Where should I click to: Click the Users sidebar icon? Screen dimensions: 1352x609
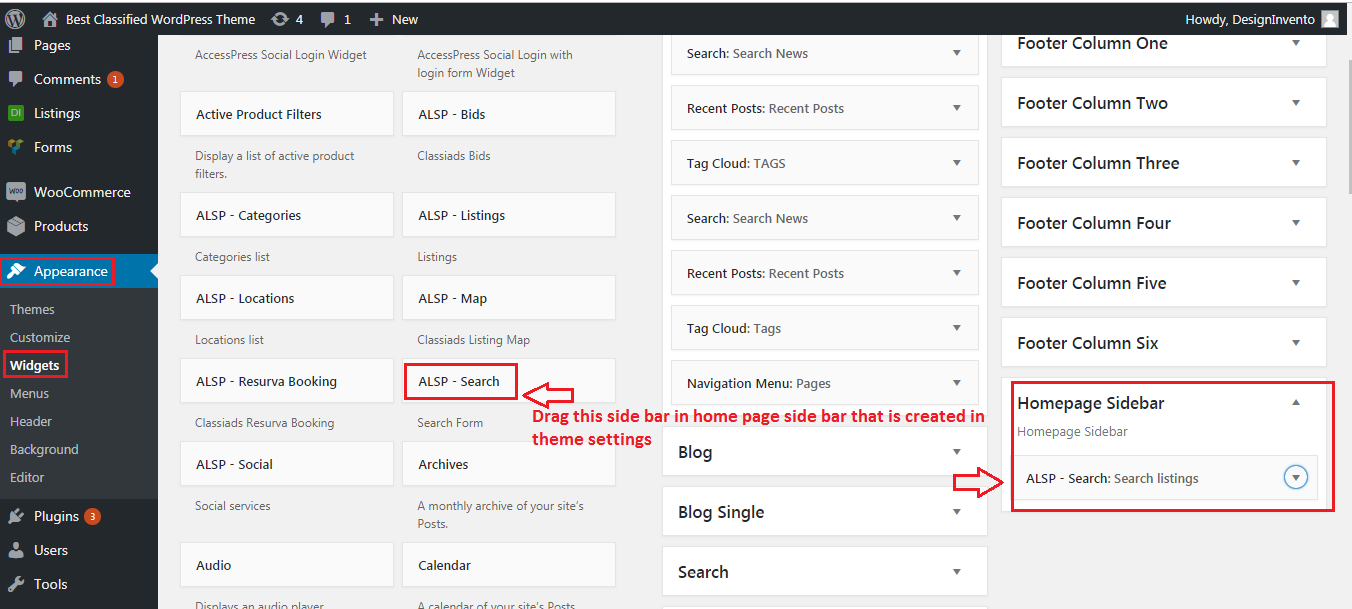pyautogui.click(x=15, y=550)
